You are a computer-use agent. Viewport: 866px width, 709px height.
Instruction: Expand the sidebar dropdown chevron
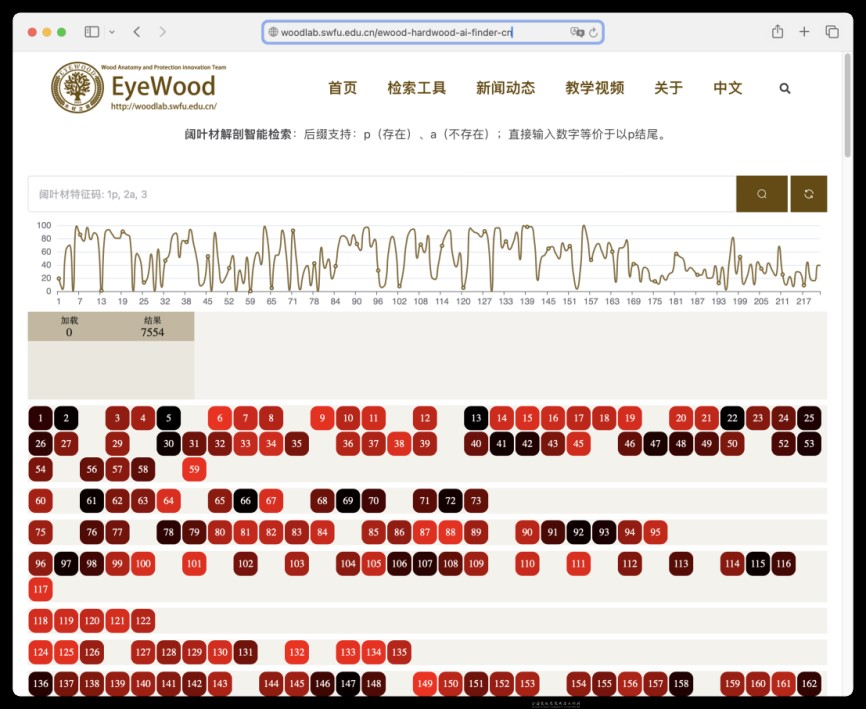pos(111,32)
